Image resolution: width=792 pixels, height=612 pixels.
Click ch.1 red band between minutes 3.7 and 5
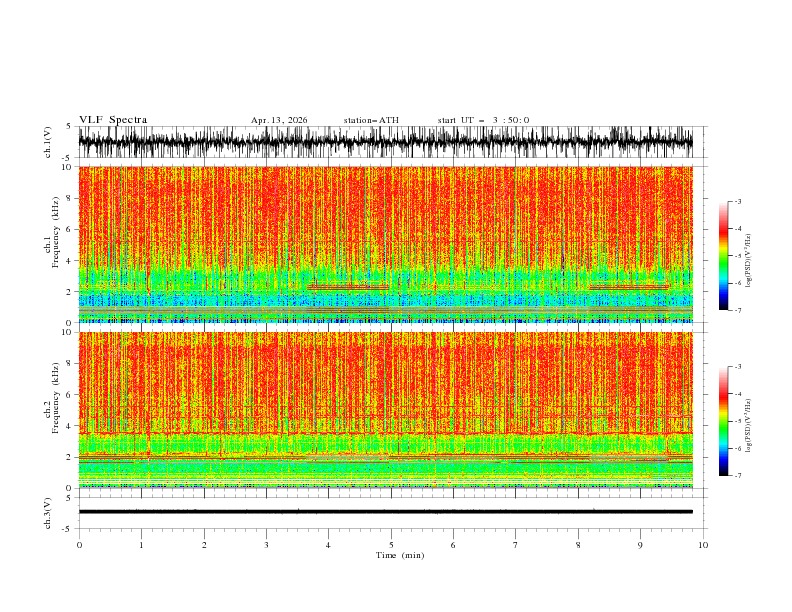tap(348, 287)
